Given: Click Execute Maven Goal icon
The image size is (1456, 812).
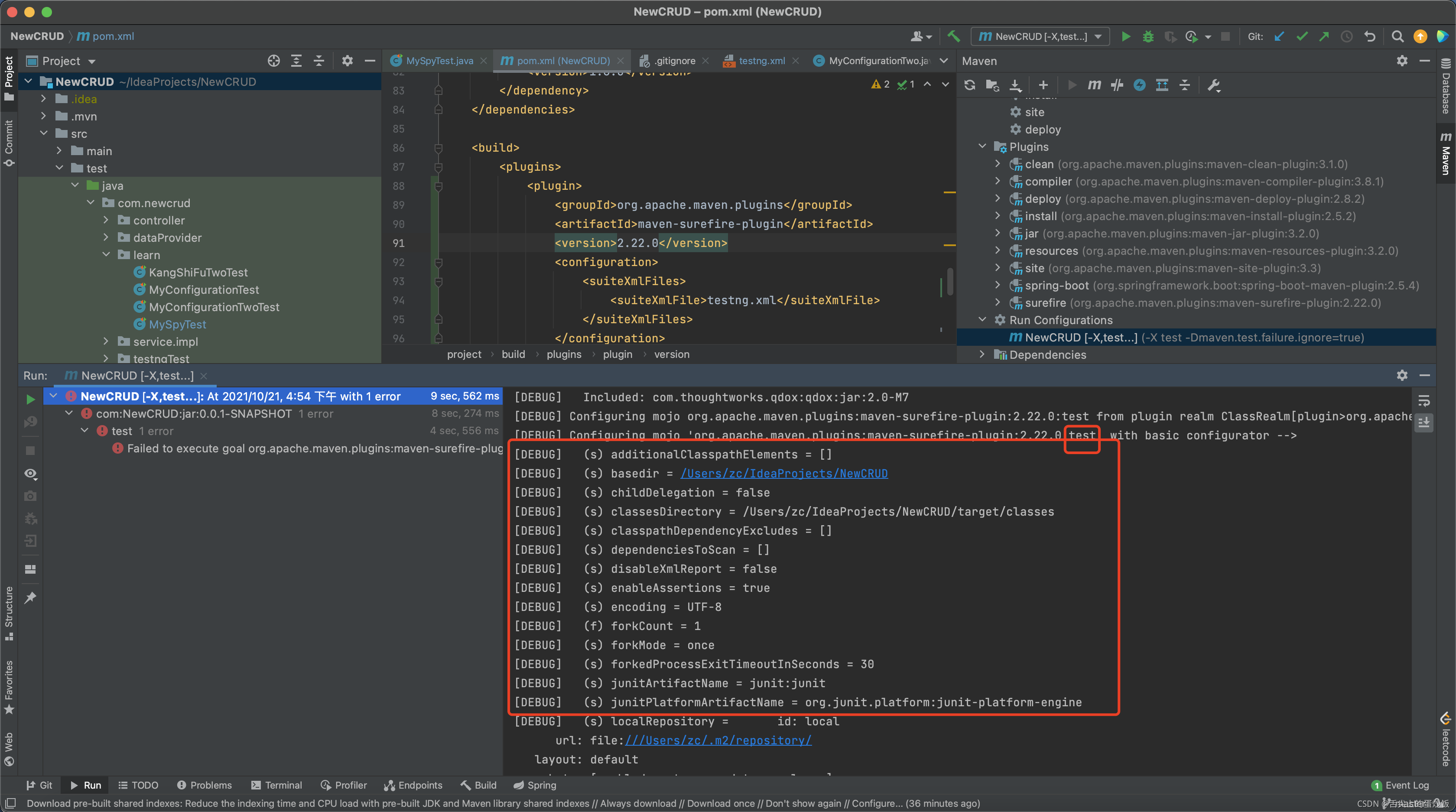Looking at the screenshot, I should (1094, 85).
